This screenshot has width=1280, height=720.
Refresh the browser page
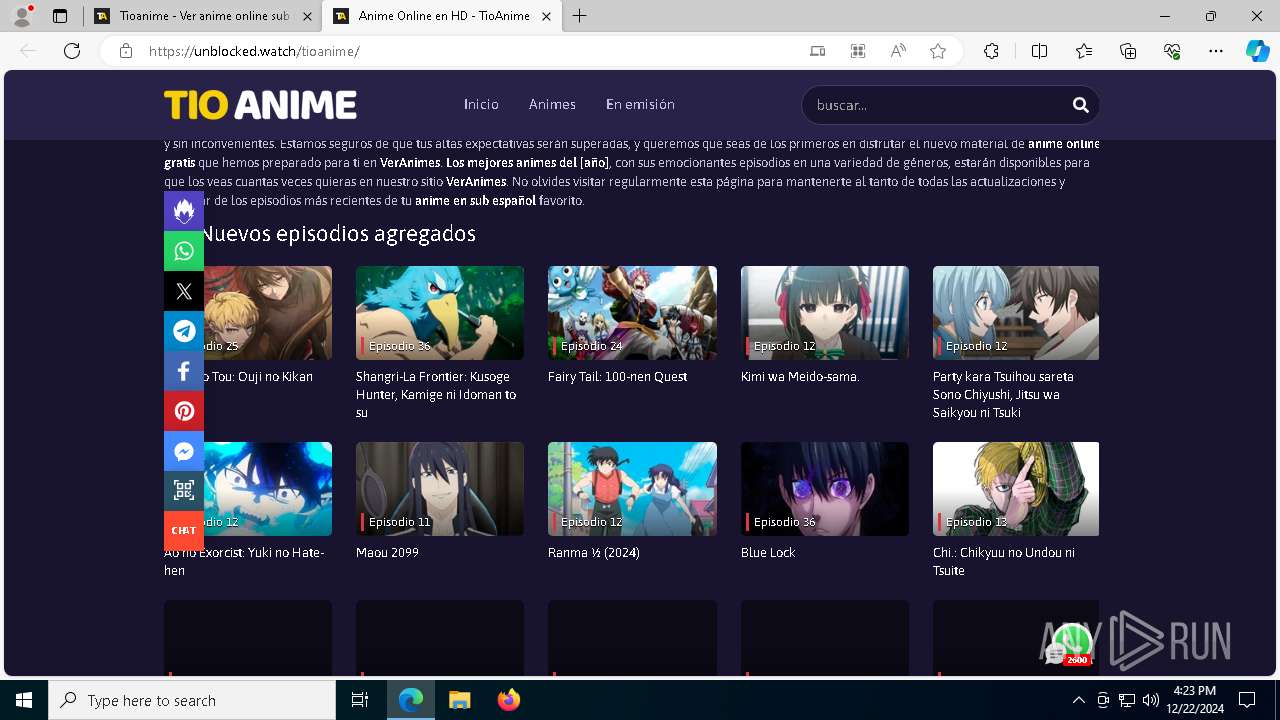tap(72, 51)
